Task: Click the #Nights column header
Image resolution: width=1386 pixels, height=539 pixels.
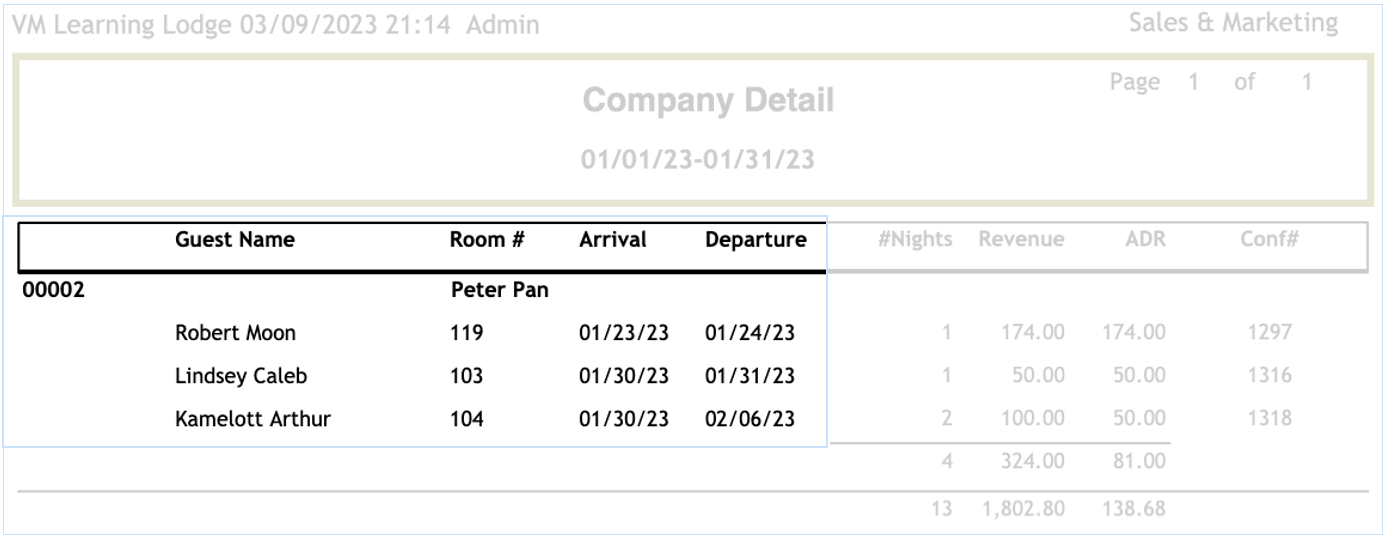Action: tap(915, 240)
